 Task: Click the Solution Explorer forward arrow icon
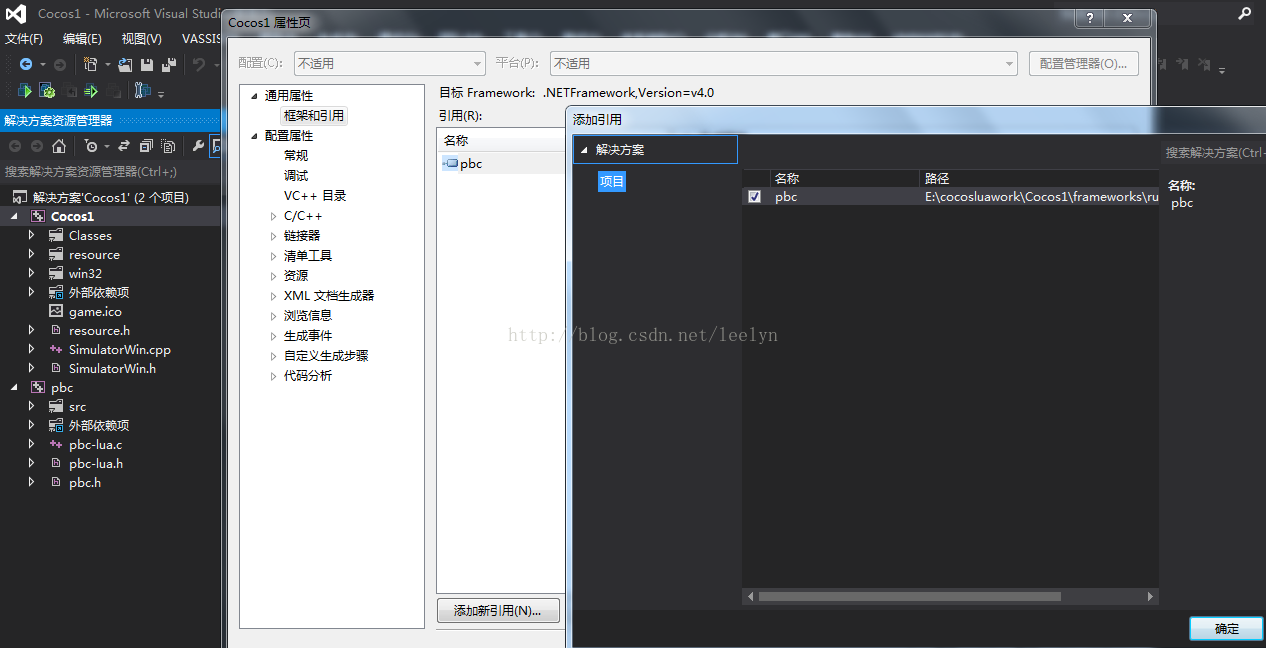(37, 146)
